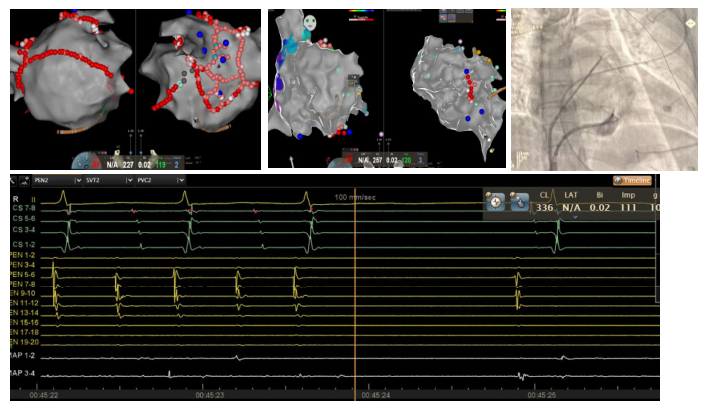Select the PEN 5-6 channel label
This screenshot has height=414, width=707.
23,275
